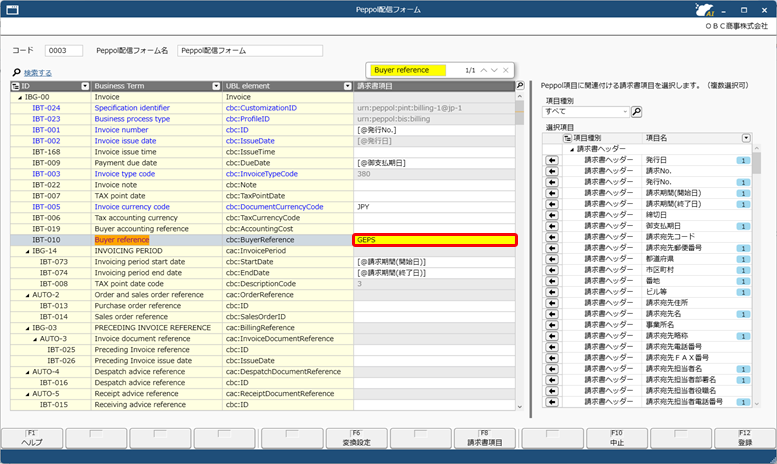
Task: Click the arrow icon for 請求期間(終了日) row
Action: tap(552, 204)
